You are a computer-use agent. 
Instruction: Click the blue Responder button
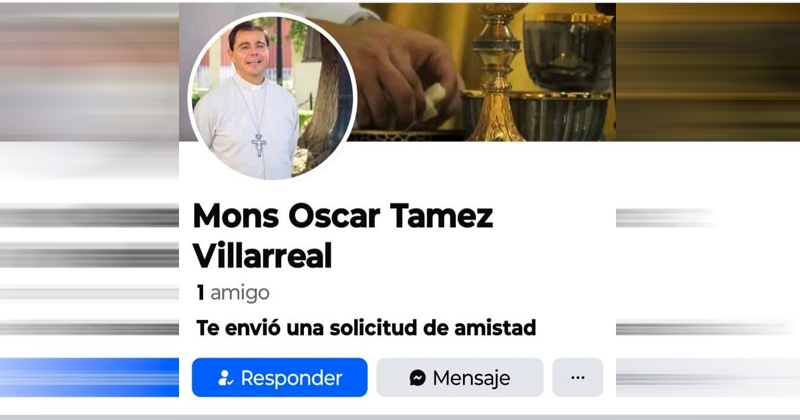[x=280, y=378]
